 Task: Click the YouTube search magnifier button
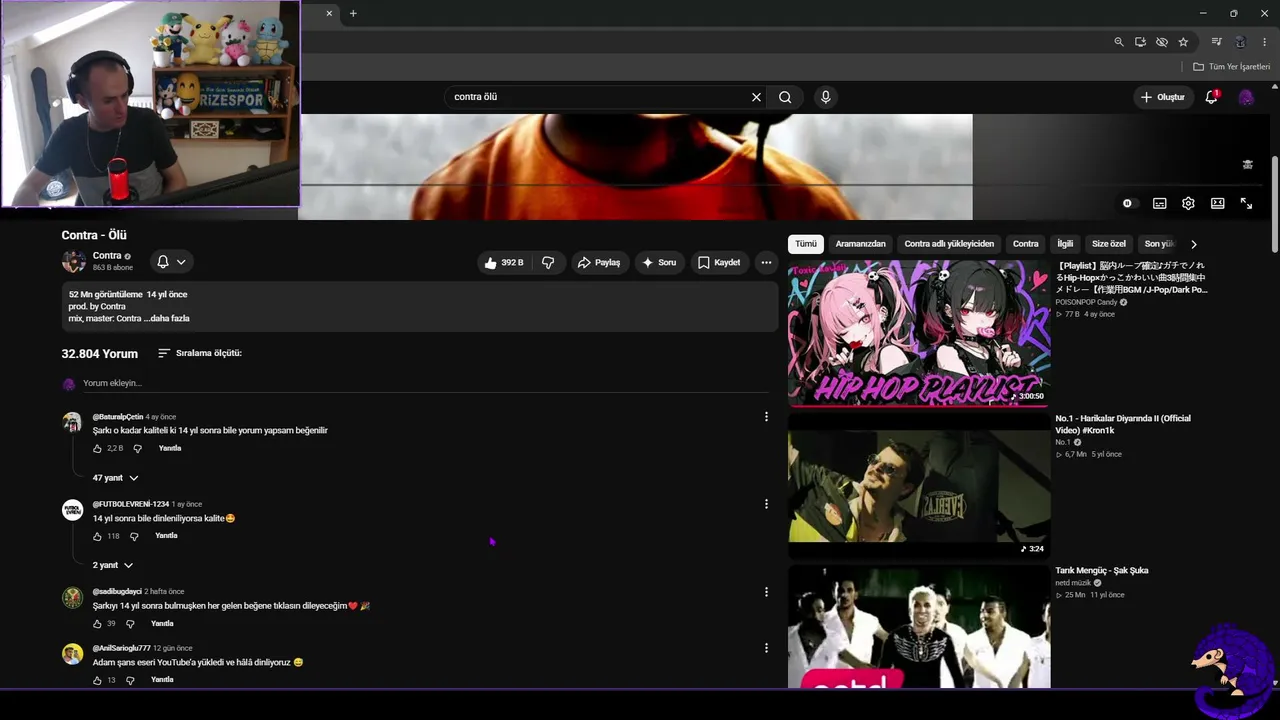[785, 97]
